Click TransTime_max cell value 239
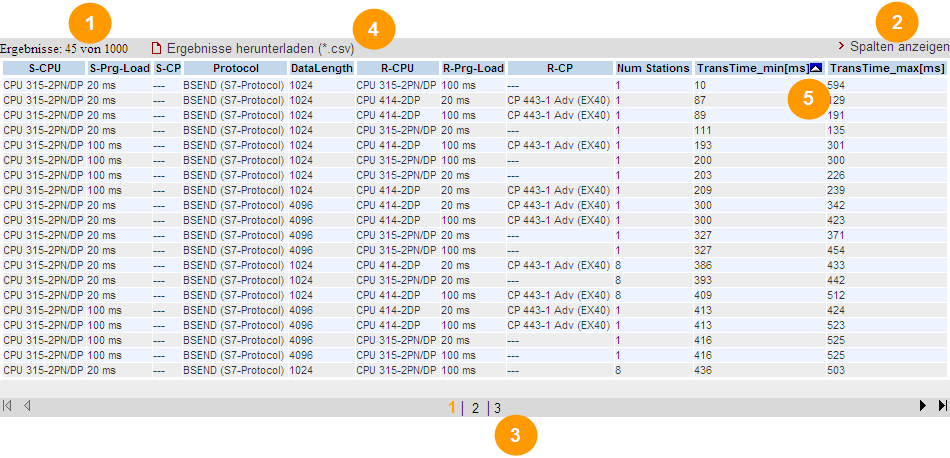Viewport: 950px width, 458px height. coord(836,190)
